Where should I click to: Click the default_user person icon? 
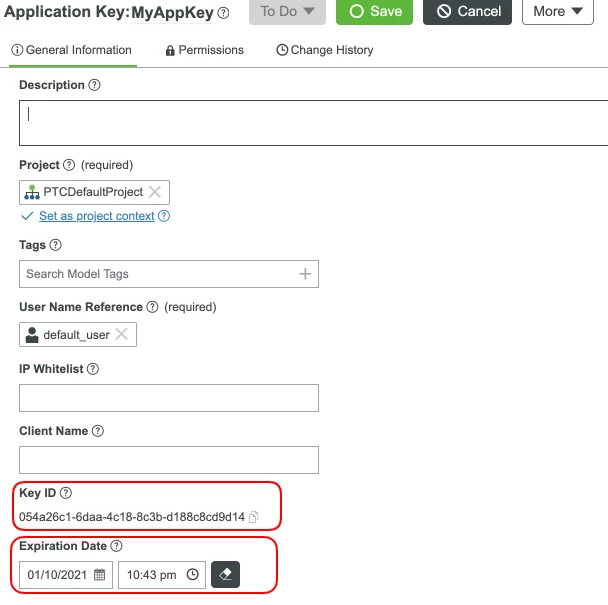tap(32, 335)
